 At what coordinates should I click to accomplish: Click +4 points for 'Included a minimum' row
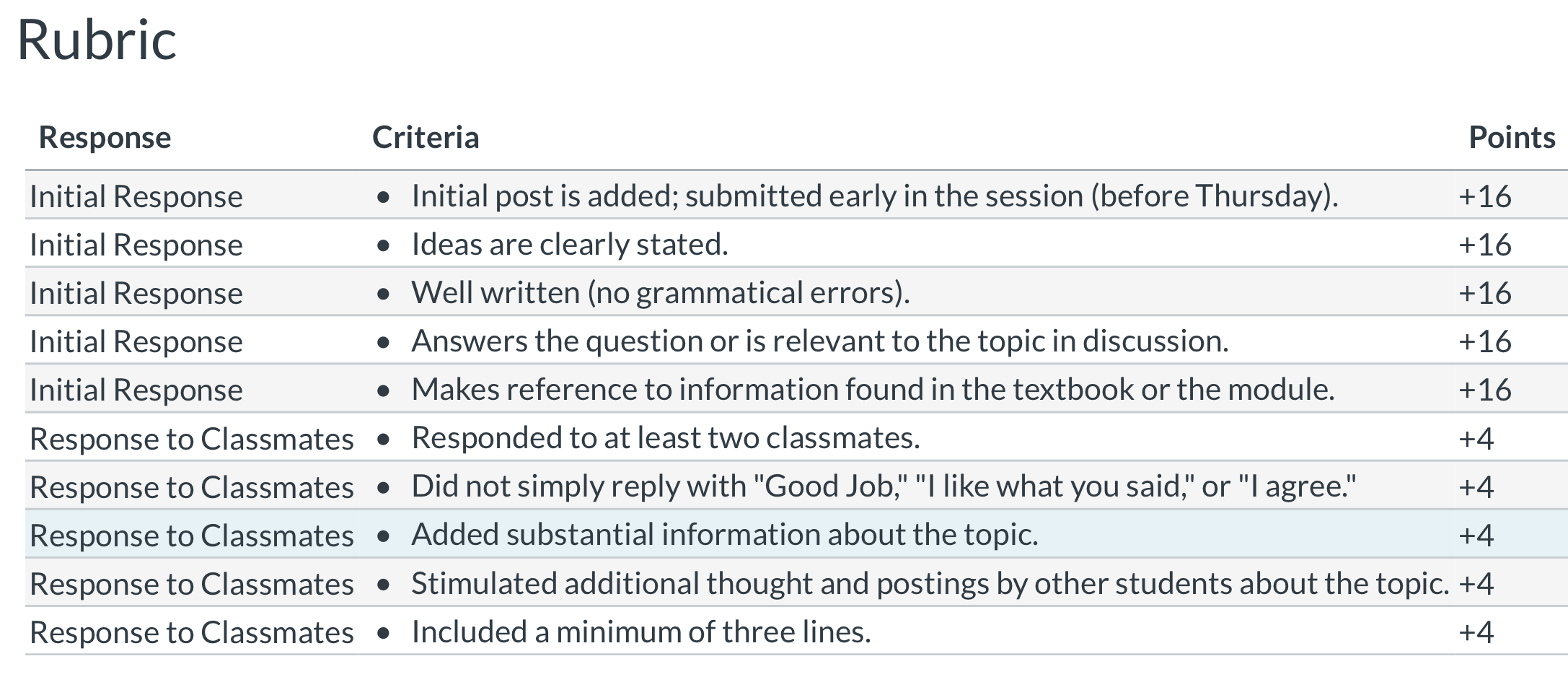pyautogui.click(x=1476, y=632)
